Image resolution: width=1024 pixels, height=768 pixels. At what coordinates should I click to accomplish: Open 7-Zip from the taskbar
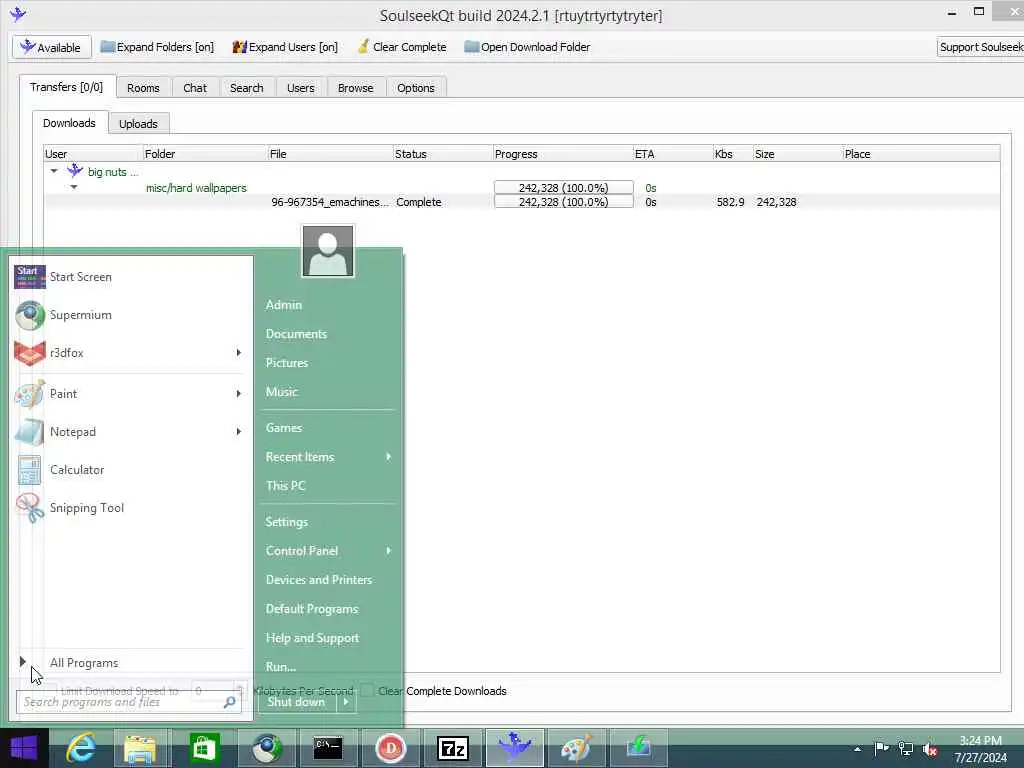pos(452,748)
